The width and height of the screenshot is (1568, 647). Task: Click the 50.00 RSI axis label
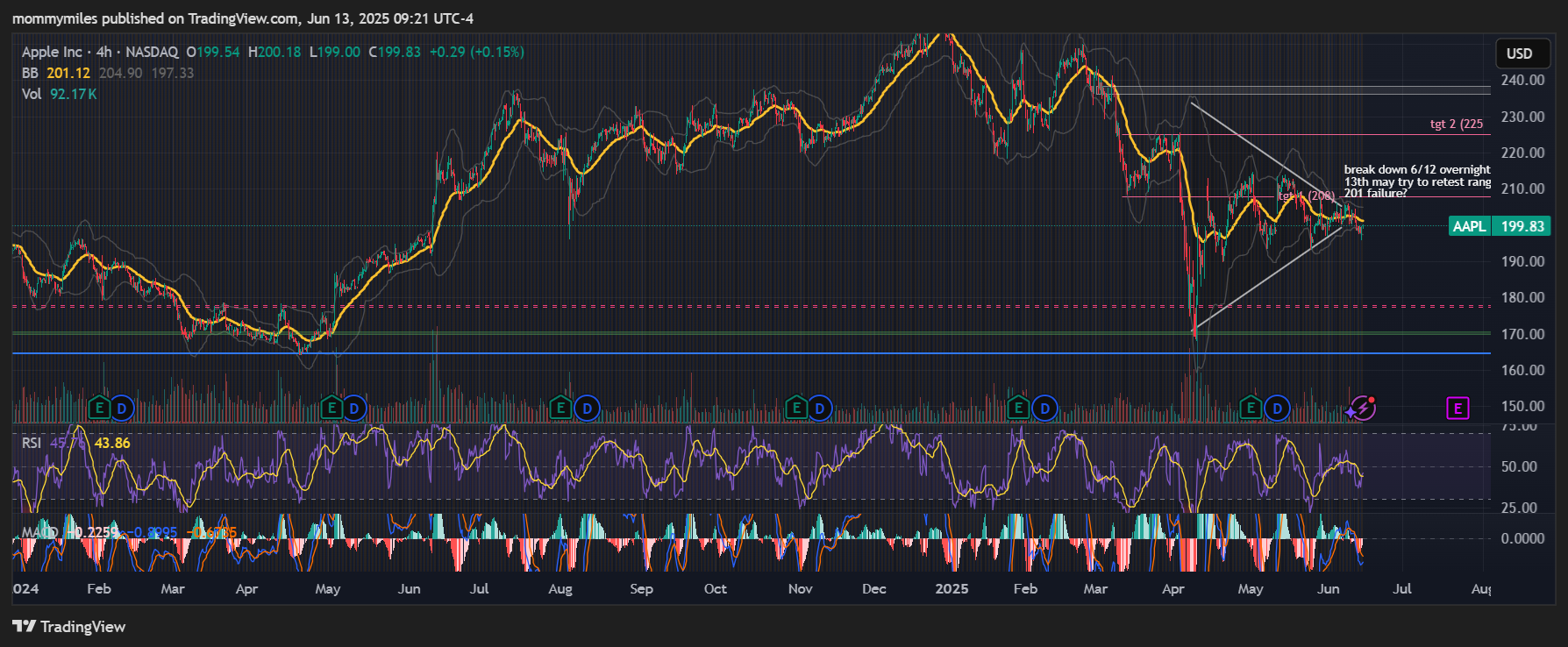click(x=1519, y=466)
